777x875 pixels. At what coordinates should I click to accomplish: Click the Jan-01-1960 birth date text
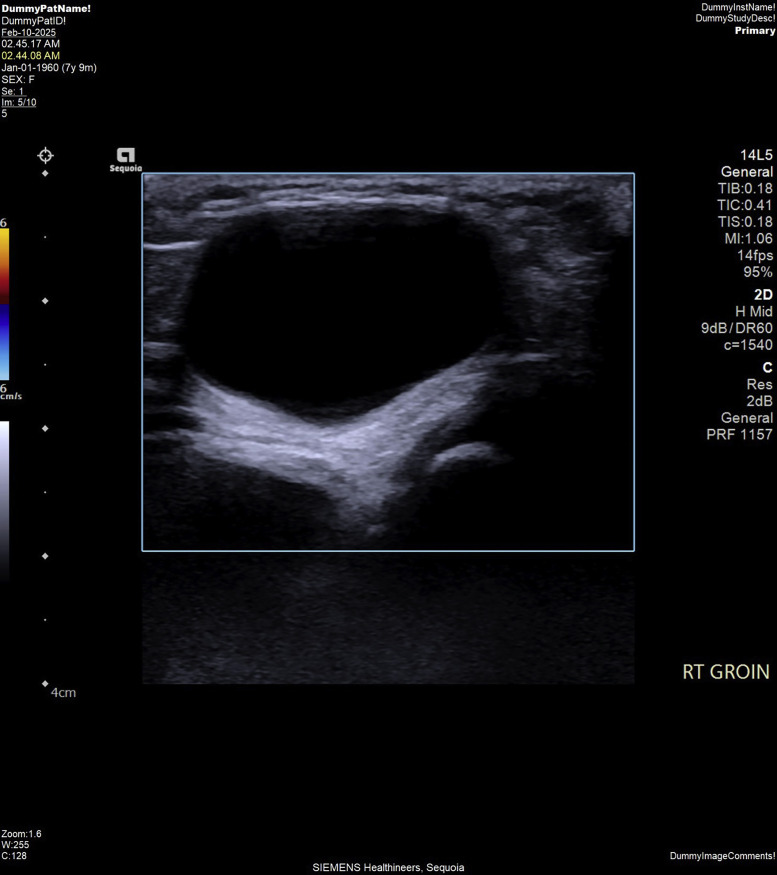(49, 68)
